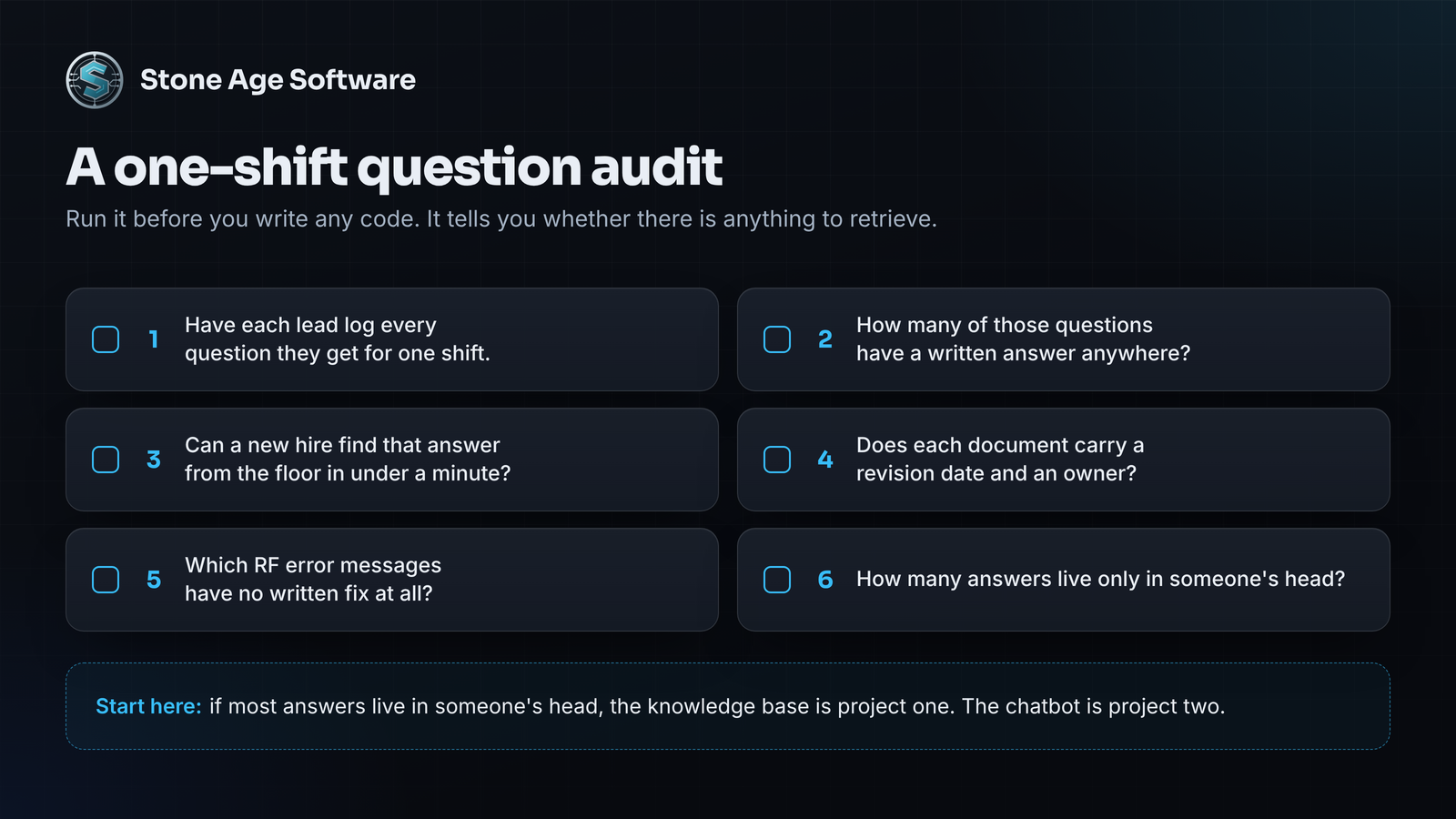The width and height of the screenshot is (1456, 819).
Task: Click the number 3 on the third card
Action: (x=153, y=460)
